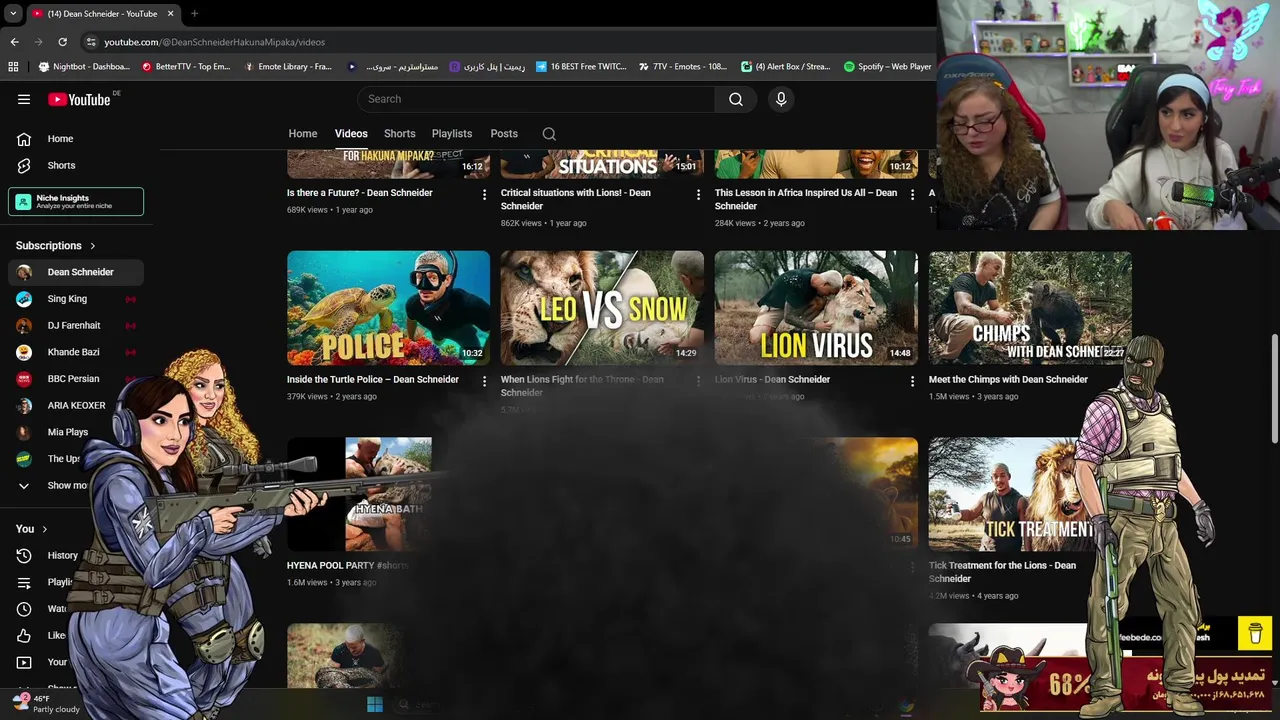
Task: Open Dean Schneider subscription
Action: coord(76,272)
